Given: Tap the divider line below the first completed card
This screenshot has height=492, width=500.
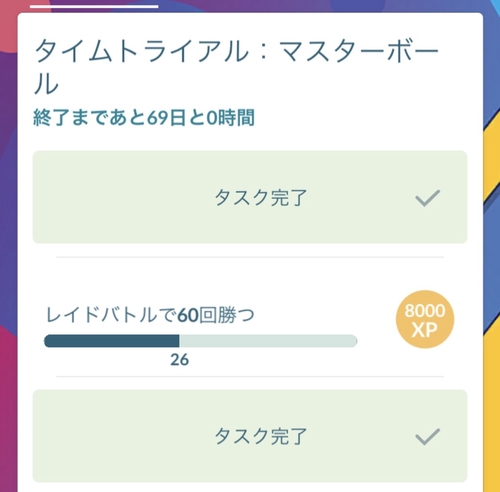Looking at the screenshot, I should click(x=250, y=257).
